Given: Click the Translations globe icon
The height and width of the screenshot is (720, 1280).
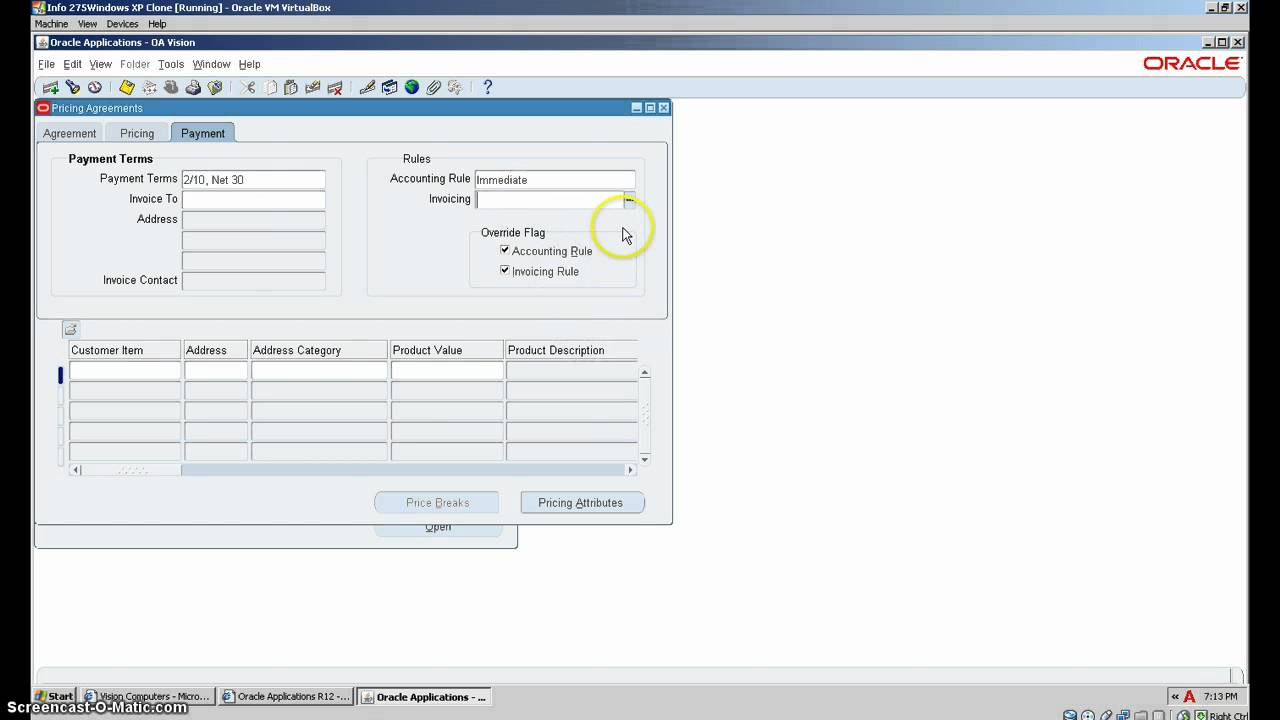Looking at the screenshot, I should pyautogui.click(x=411, y=88).
